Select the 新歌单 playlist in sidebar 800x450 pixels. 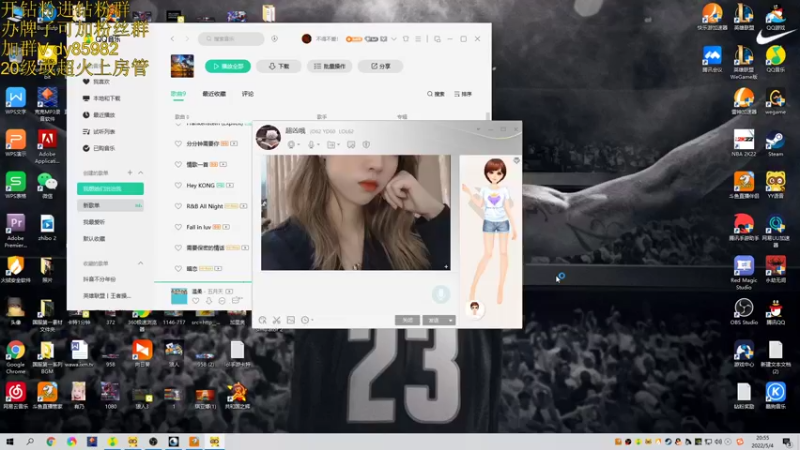click(x=110, y=205)
